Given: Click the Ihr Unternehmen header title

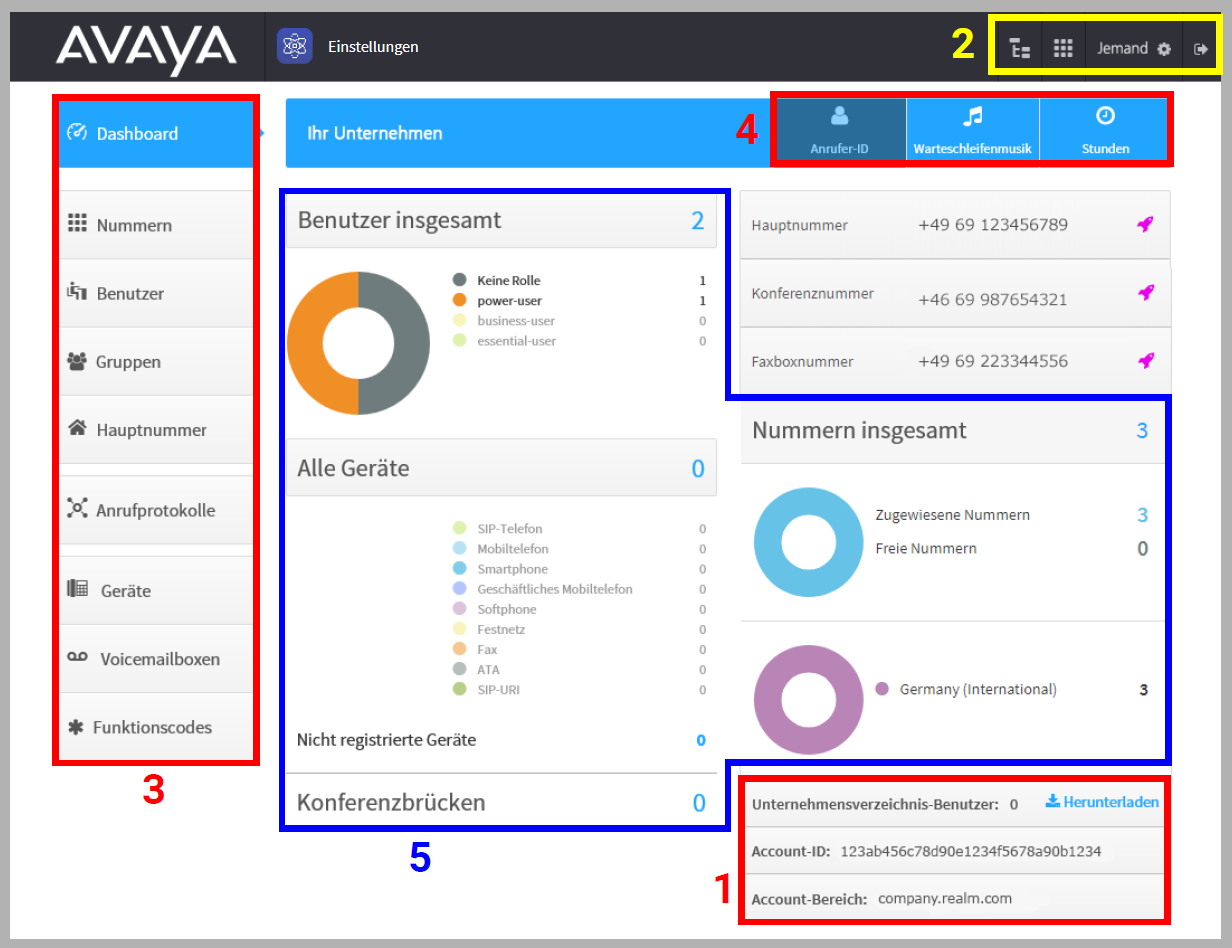Looking at the screenshot, I should click(375, 133).
